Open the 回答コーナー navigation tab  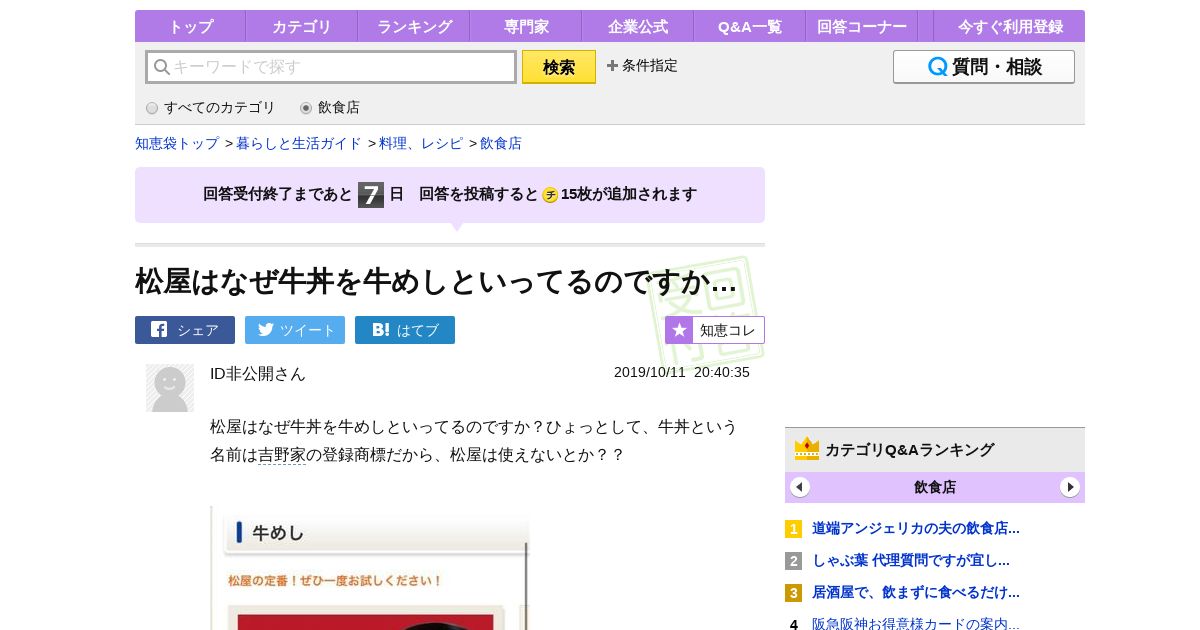tap(861, 26)
